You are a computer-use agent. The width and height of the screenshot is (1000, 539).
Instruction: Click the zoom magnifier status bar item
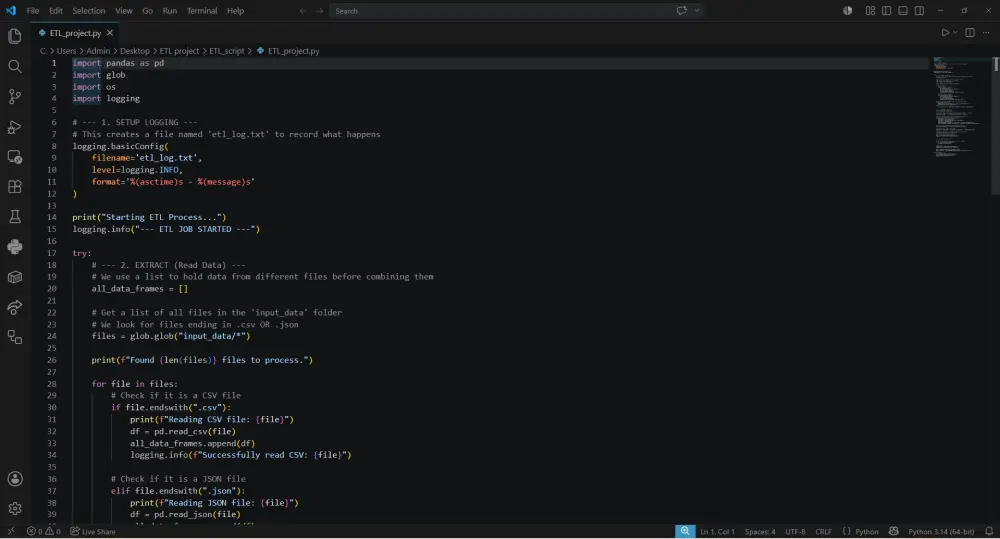pyautogui.click(x=685, y=531)
